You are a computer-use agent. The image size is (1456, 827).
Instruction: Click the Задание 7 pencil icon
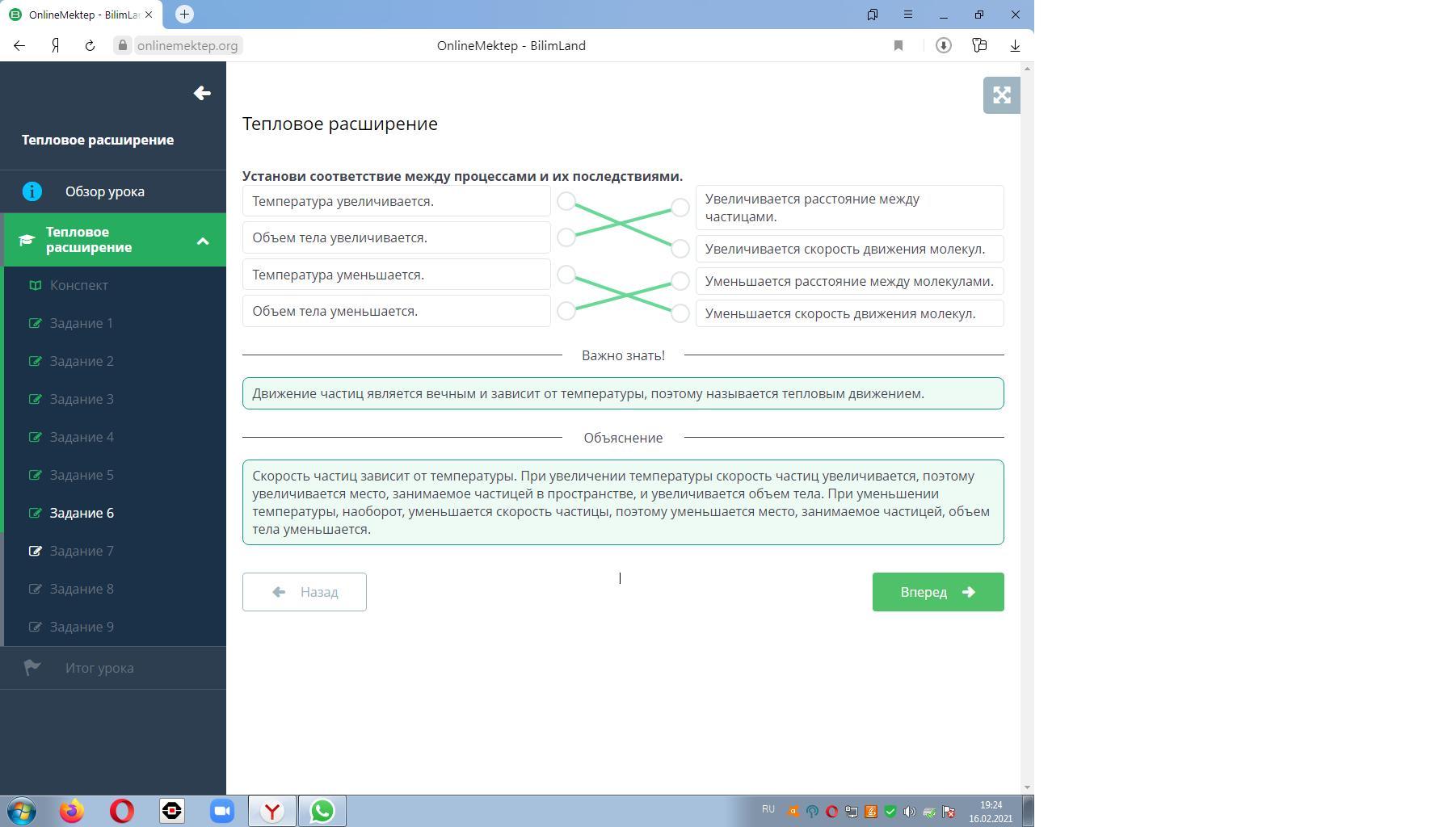(36, 551)
